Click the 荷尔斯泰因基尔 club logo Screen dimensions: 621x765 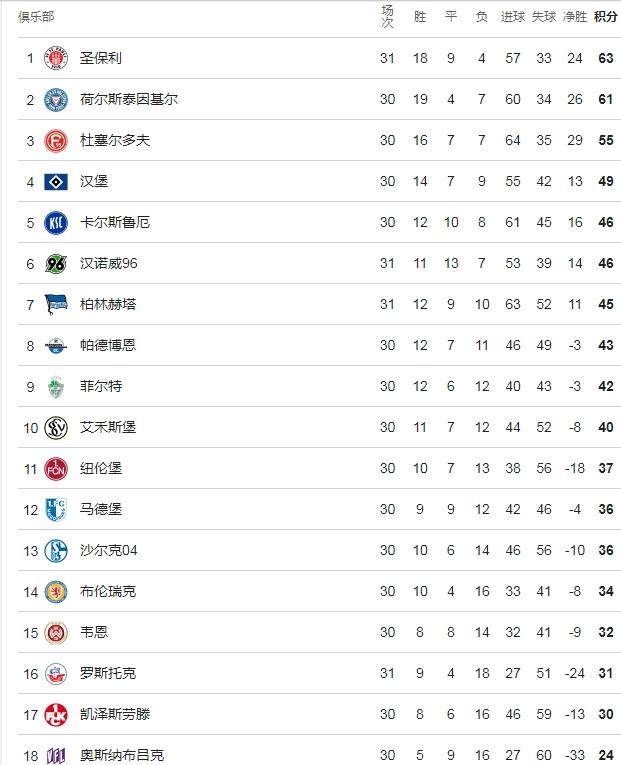(x=56, y=100)
